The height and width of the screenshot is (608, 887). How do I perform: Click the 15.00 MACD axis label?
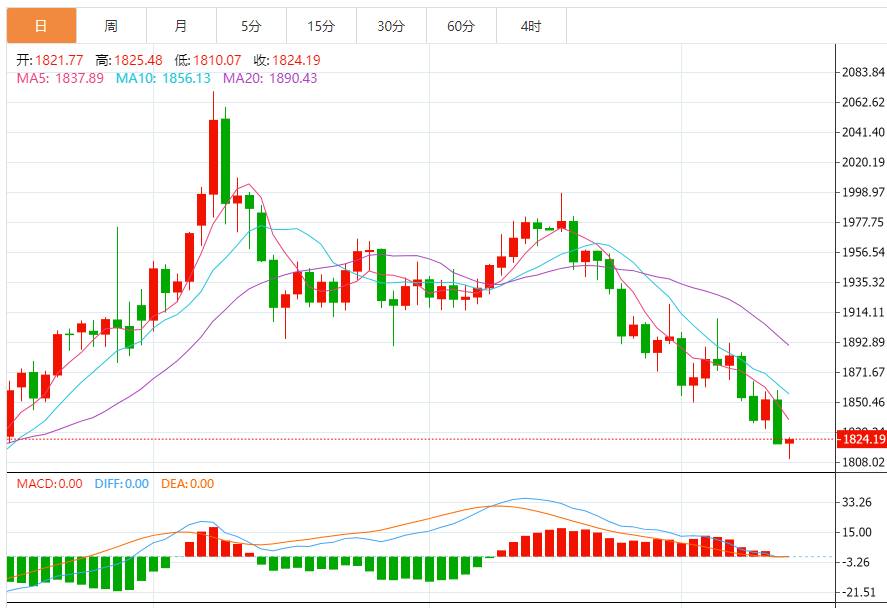tap(856, 532)
